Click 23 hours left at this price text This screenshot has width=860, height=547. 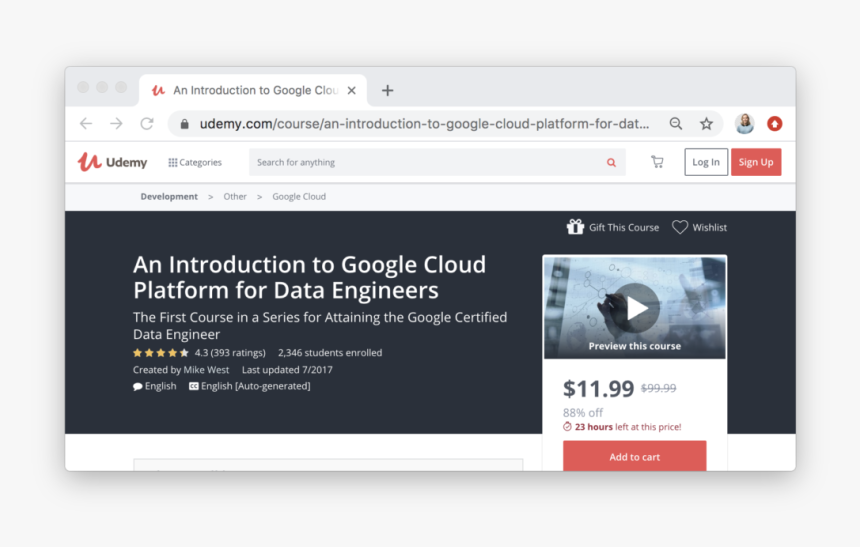tap(627, 427)
